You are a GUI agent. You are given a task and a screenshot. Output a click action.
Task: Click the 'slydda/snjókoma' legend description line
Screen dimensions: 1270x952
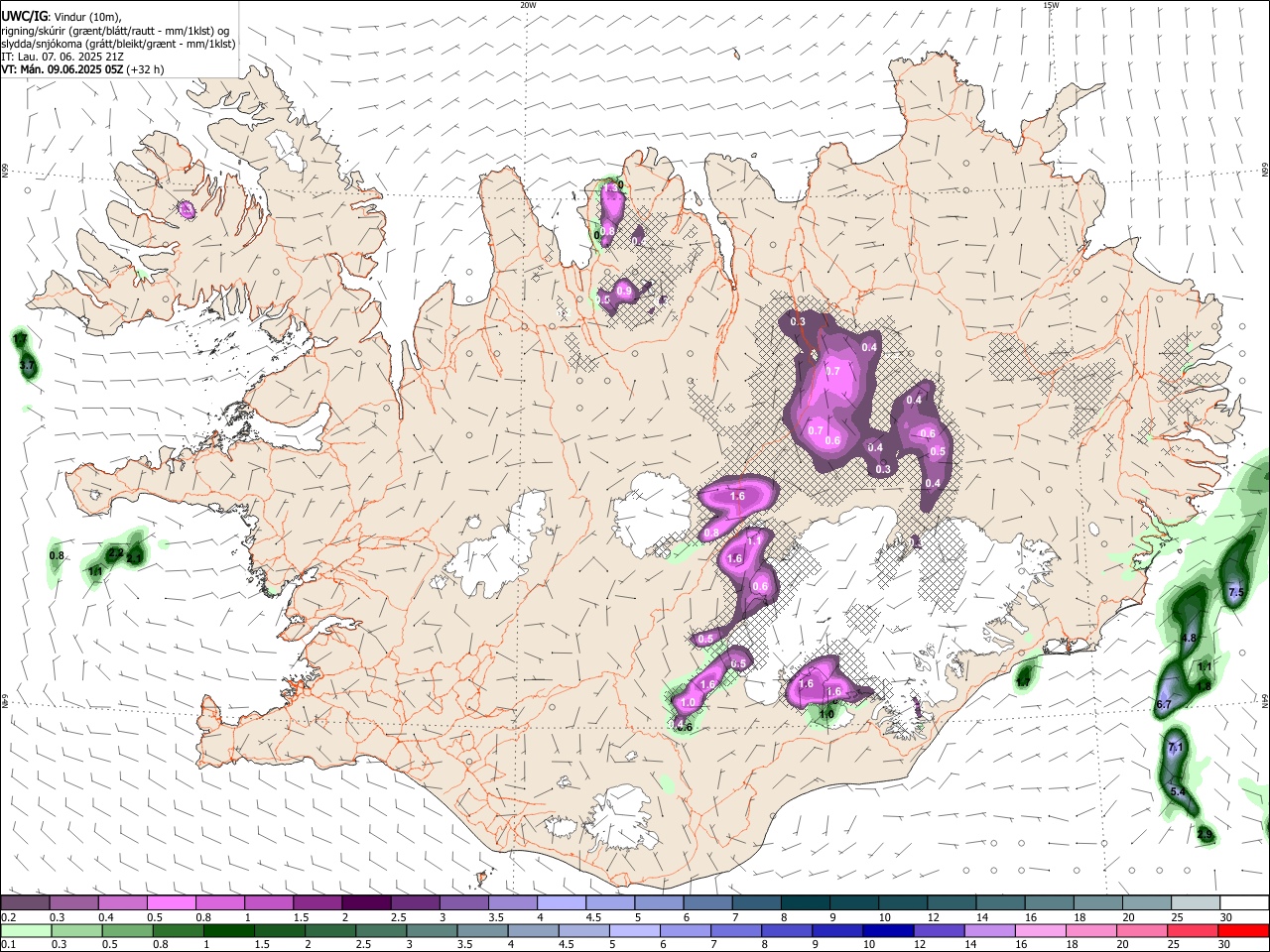click(118, 44)
